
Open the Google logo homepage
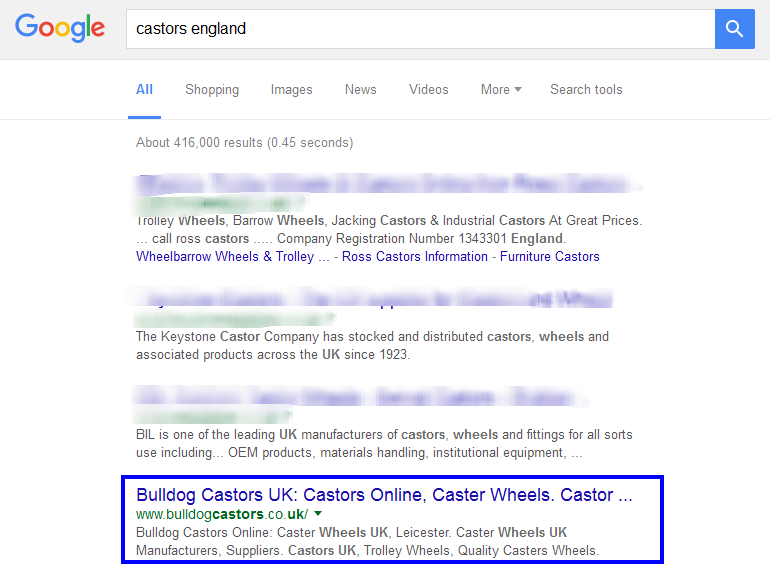tap(60, 28)
